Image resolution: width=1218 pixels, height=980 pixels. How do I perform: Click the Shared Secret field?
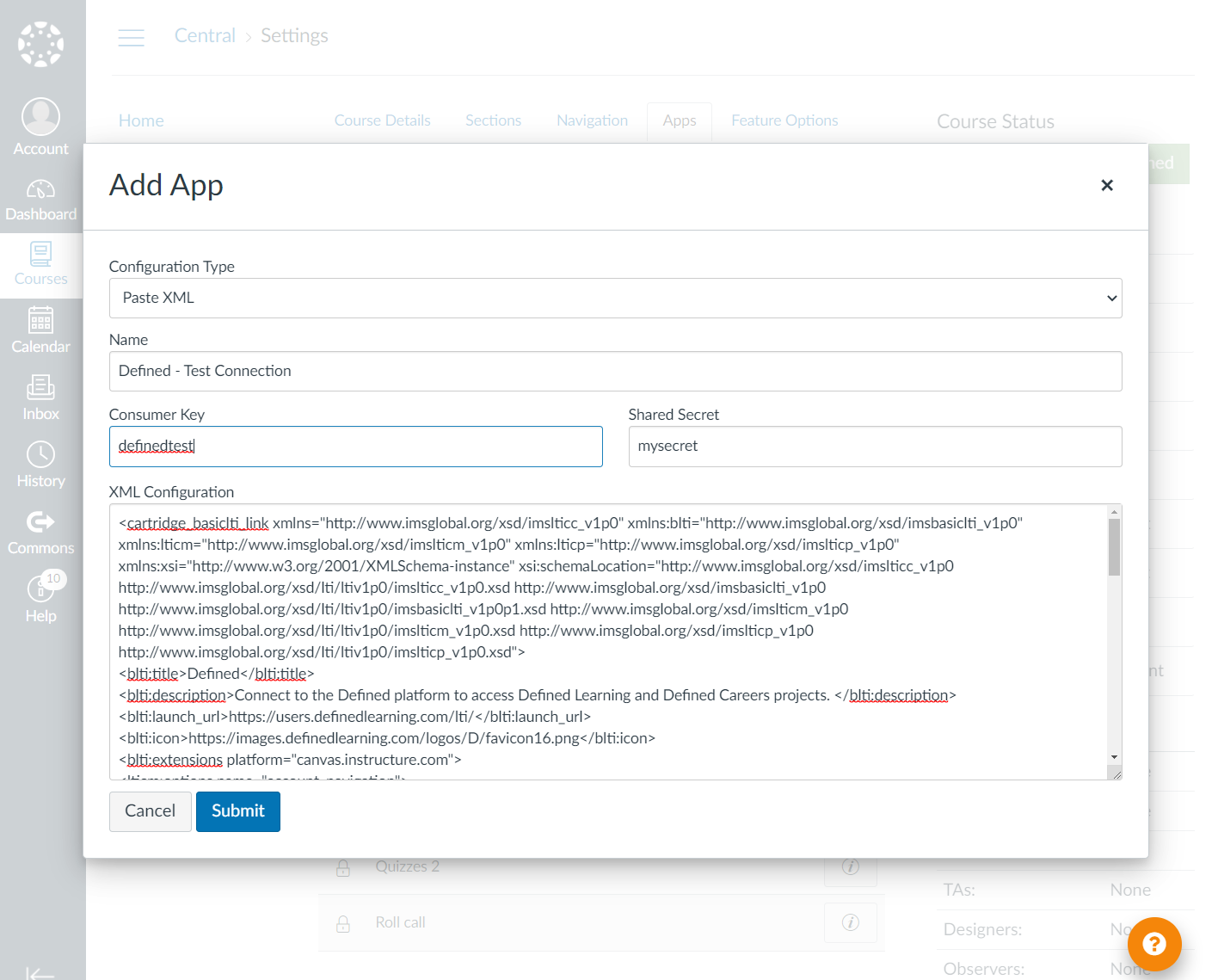click(876, 447)
